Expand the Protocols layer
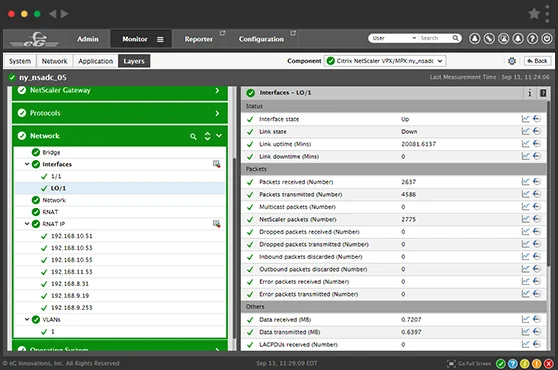558x370 pixels. pos(217,113)
